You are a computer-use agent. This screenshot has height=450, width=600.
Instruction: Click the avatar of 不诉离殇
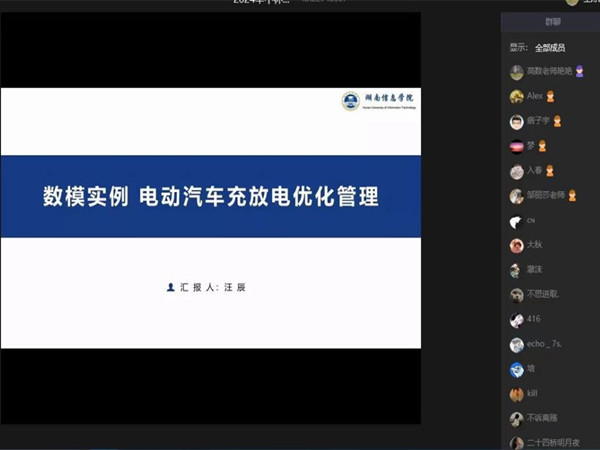pyautogui.click(x=517, y=419)
